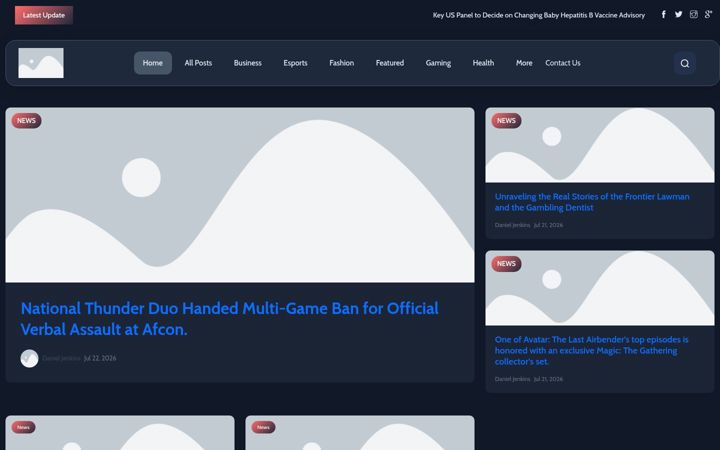The image size is (720, 450).
Task: Open the Instagram social icon
Action: (693, 15)
